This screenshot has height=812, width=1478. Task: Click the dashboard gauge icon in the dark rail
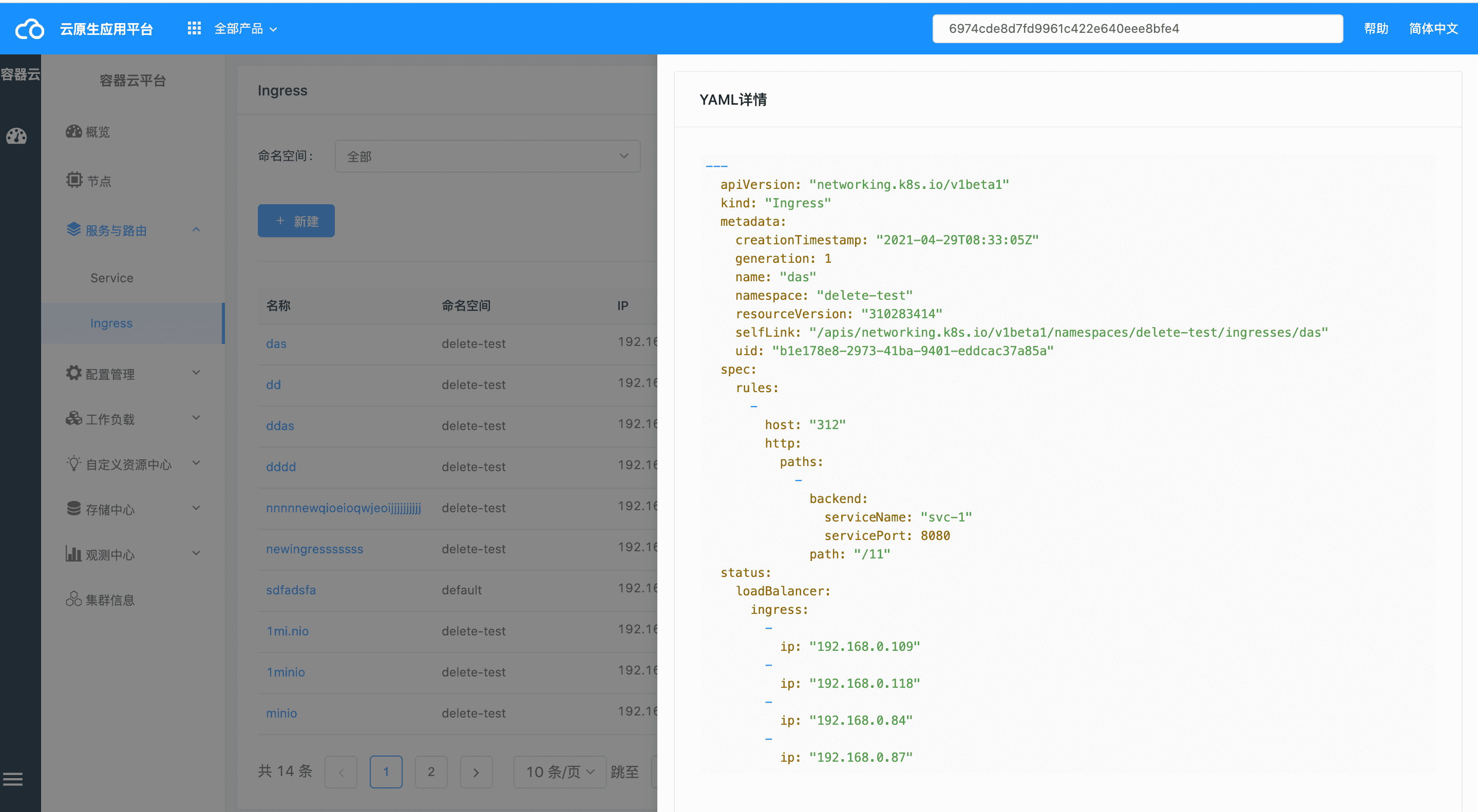point(16,136)
